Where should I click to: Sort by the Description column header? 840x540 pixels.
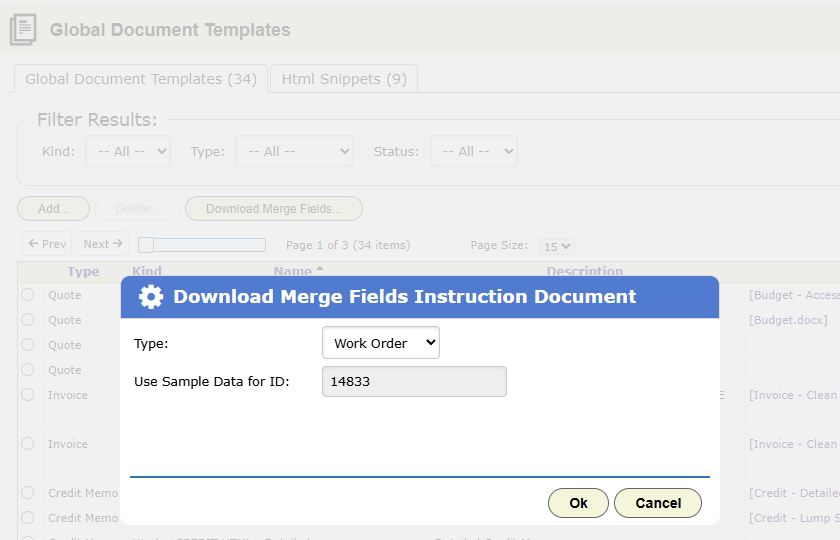click(x=584, y=271)
